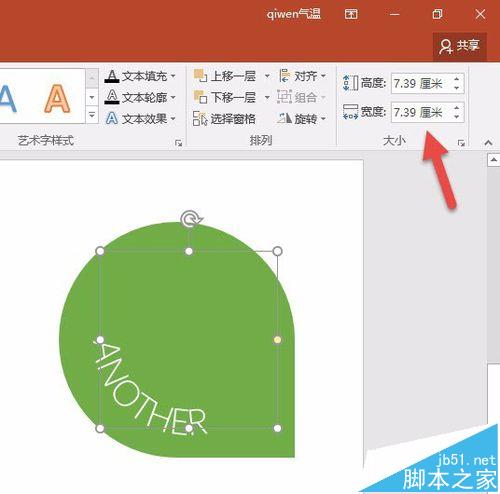500x494 pixels.
Task: Open the 对齐 align dropdown
Action: tap(302, 76)
